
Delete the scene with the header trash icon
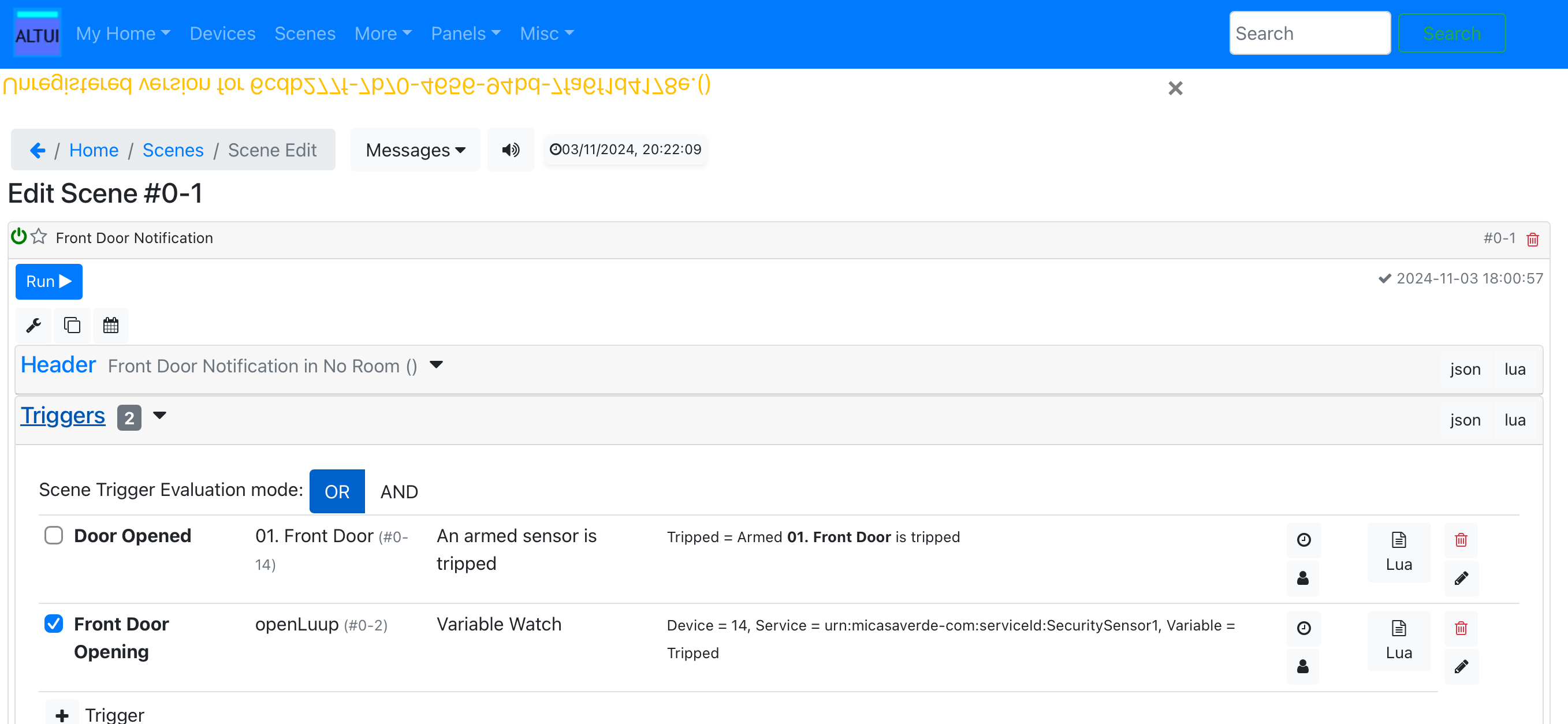[1532, 239]
